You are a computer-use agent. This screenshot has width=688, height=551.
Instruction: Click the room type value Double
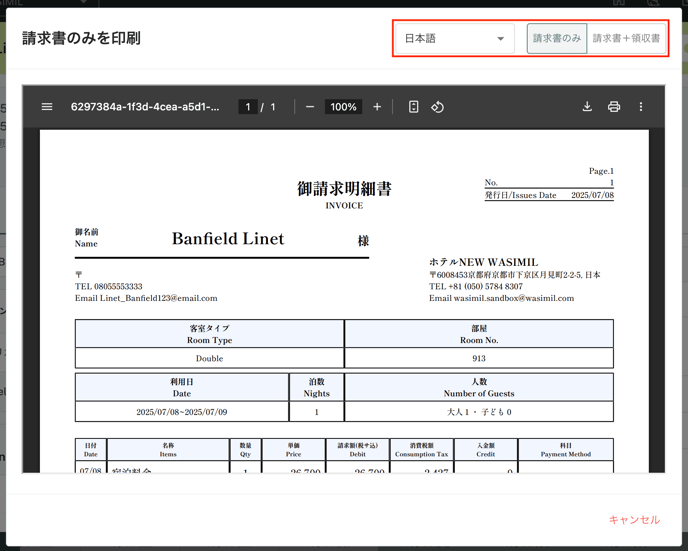coord(209,358)
